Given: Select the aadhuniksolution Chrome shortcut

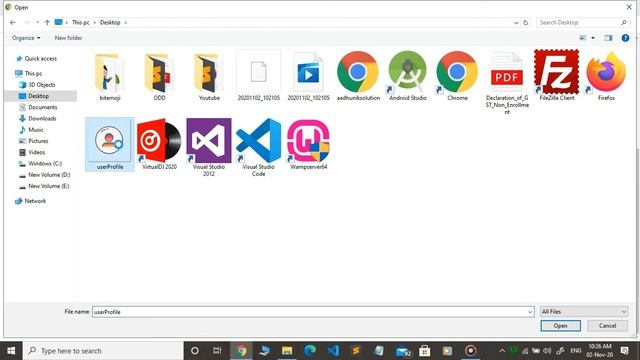Looking at the screenshot, I should click(358, 77).
